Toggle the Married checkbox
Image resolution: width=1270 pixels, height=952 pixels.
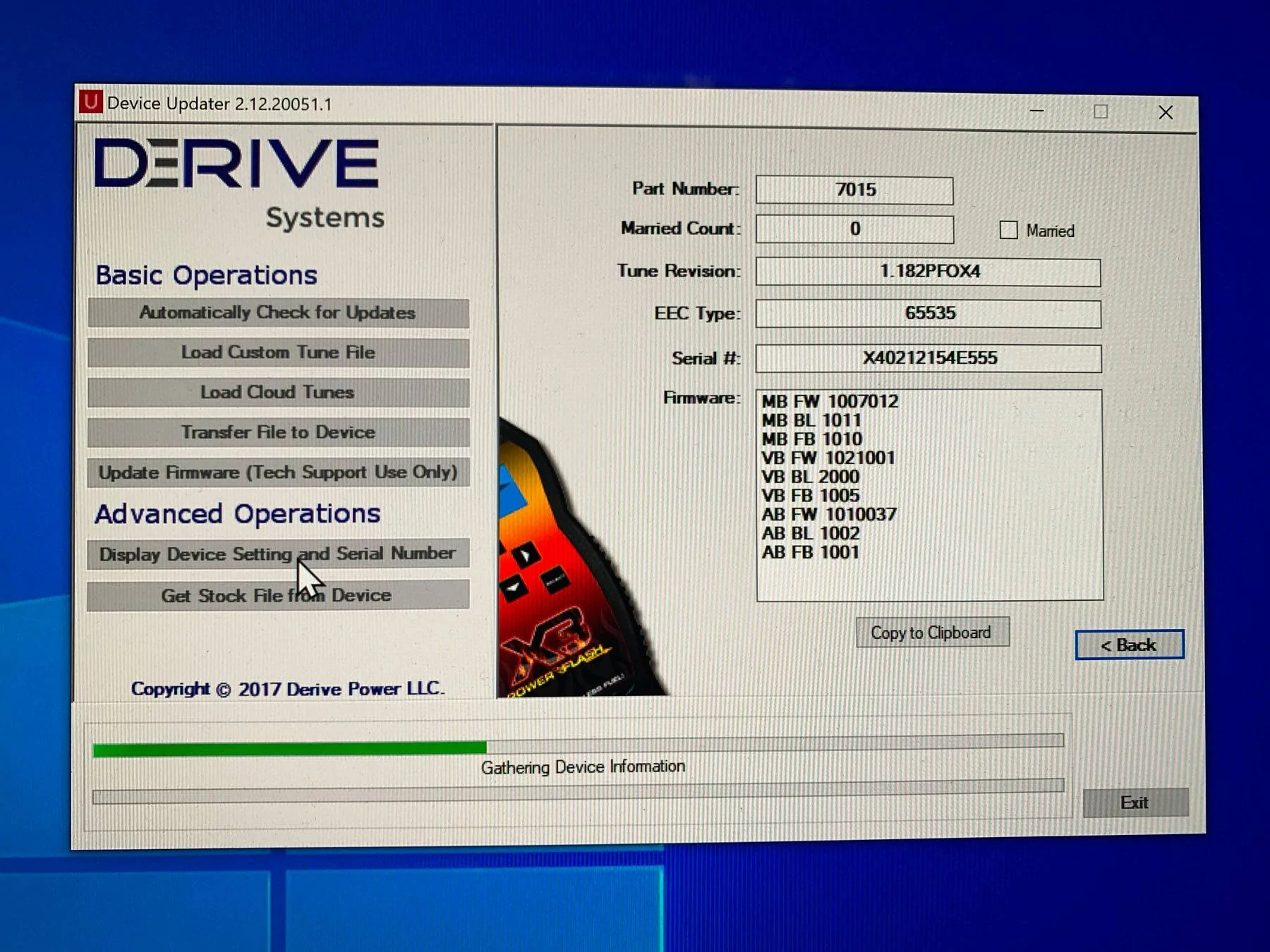(x=1009, y=230)
